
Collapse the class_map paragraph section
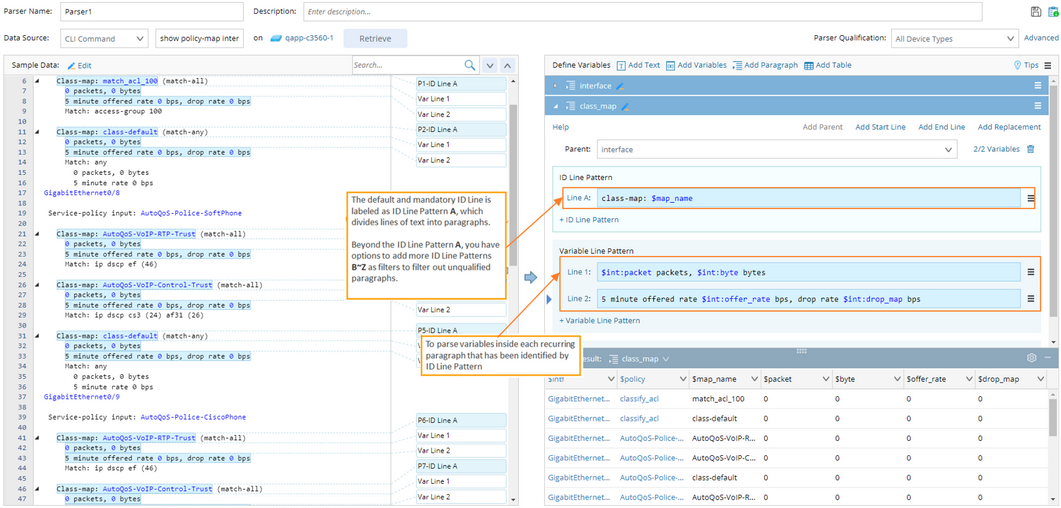click(555, 106)
